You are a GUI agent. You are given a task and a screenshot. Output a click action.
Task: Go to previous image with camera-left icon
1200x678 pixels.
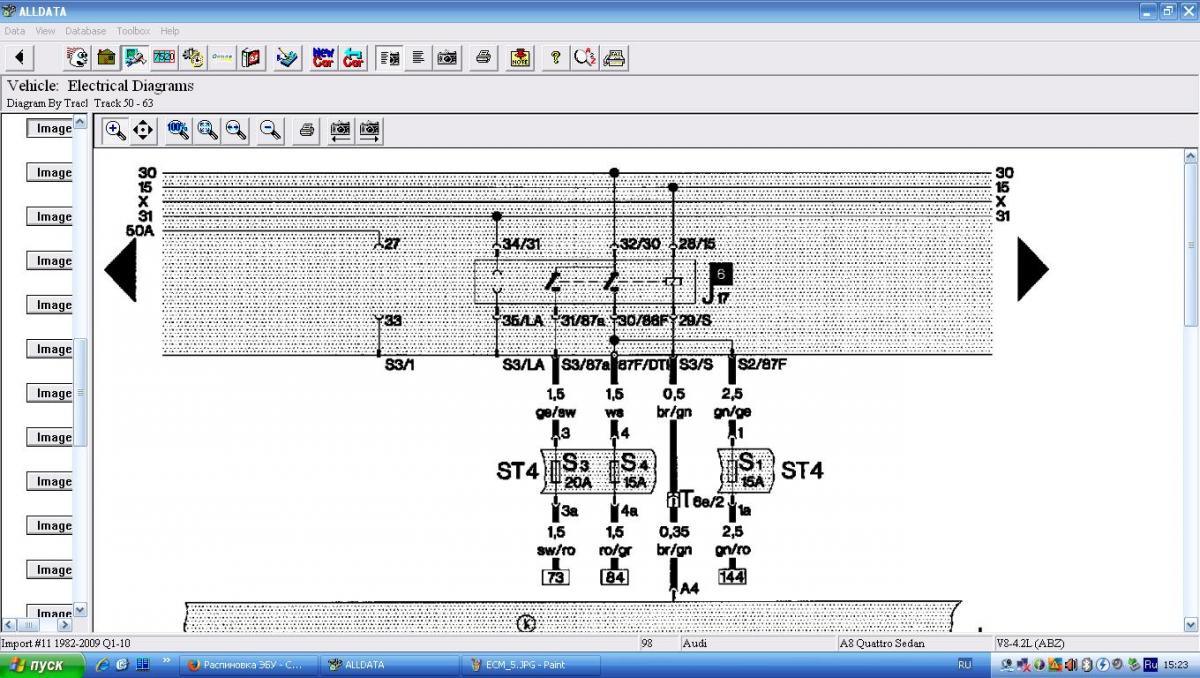[x=341, y=130]
